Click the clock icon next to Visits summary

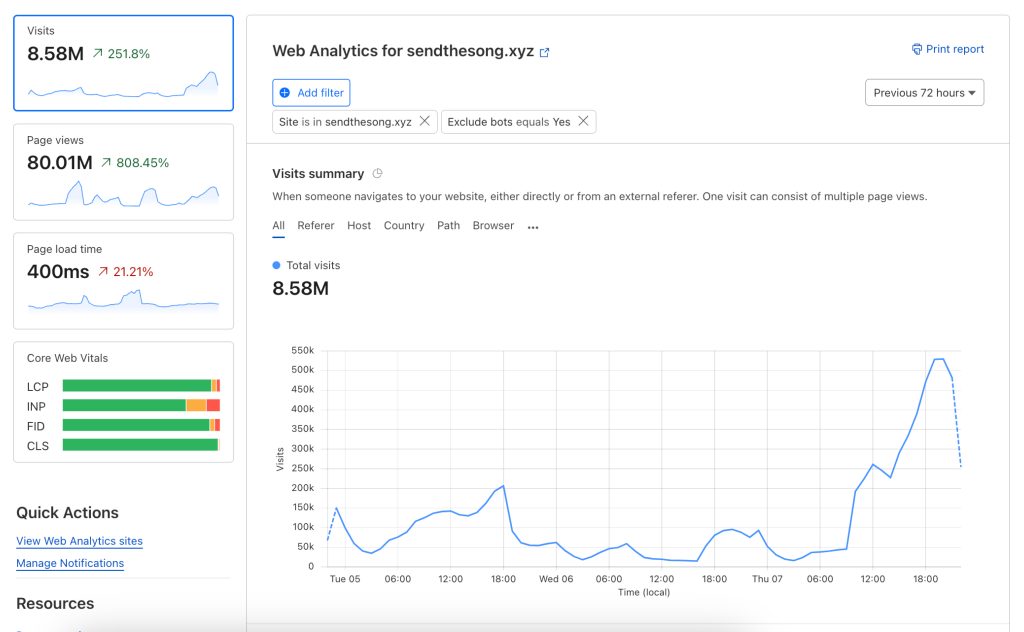click(377, 174)
